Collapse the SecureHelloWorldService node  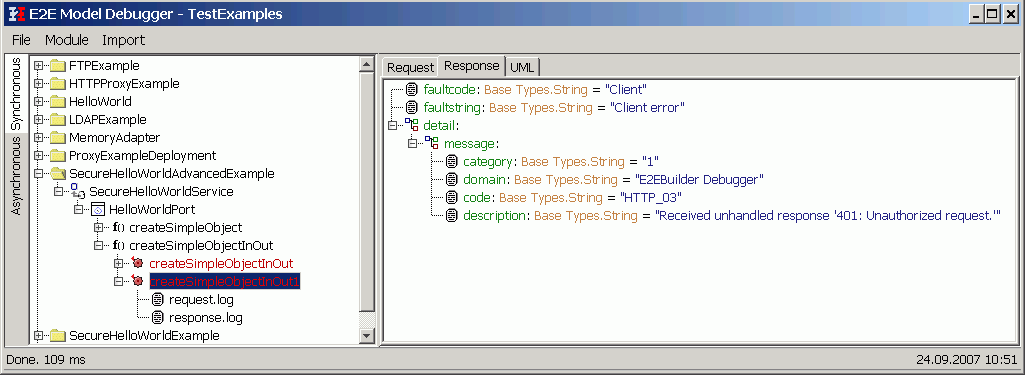59,191
